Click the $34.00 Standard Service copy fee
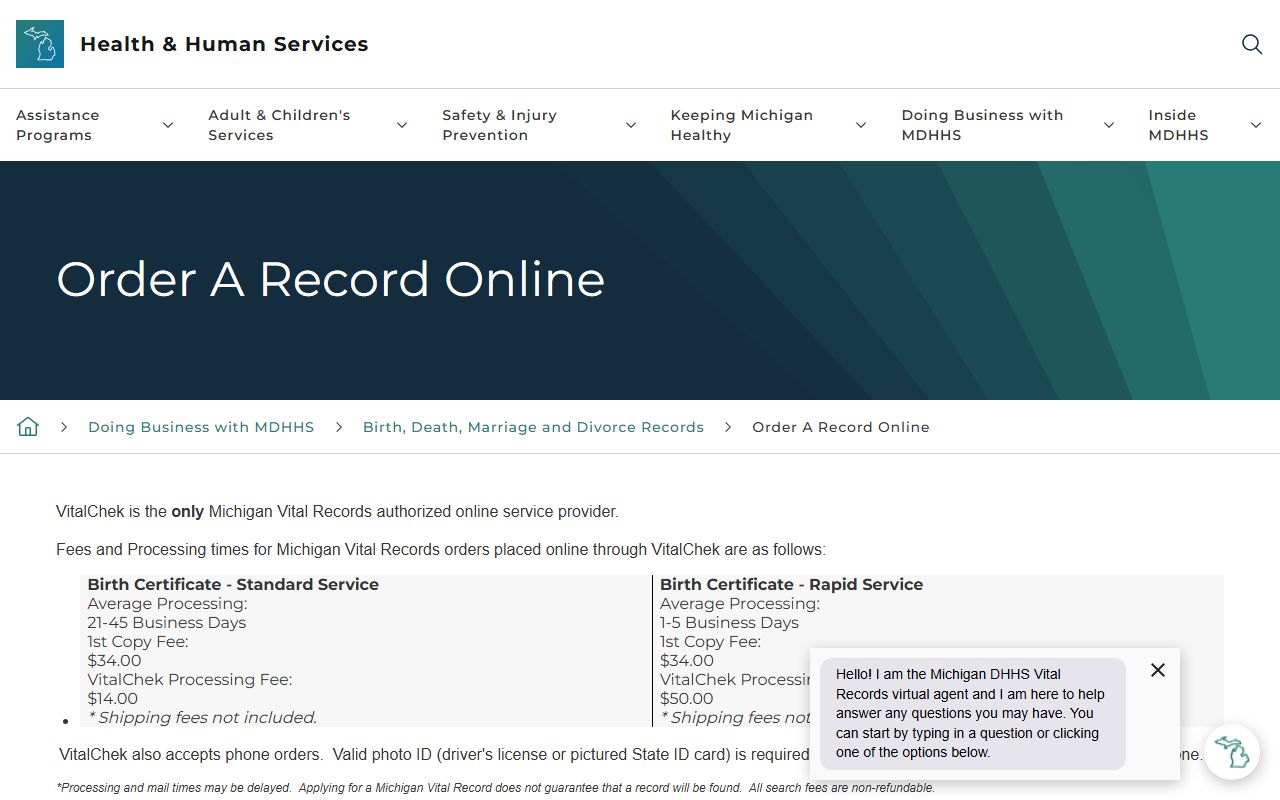Viewport: 1280px width, 800px height. (115, 660)
